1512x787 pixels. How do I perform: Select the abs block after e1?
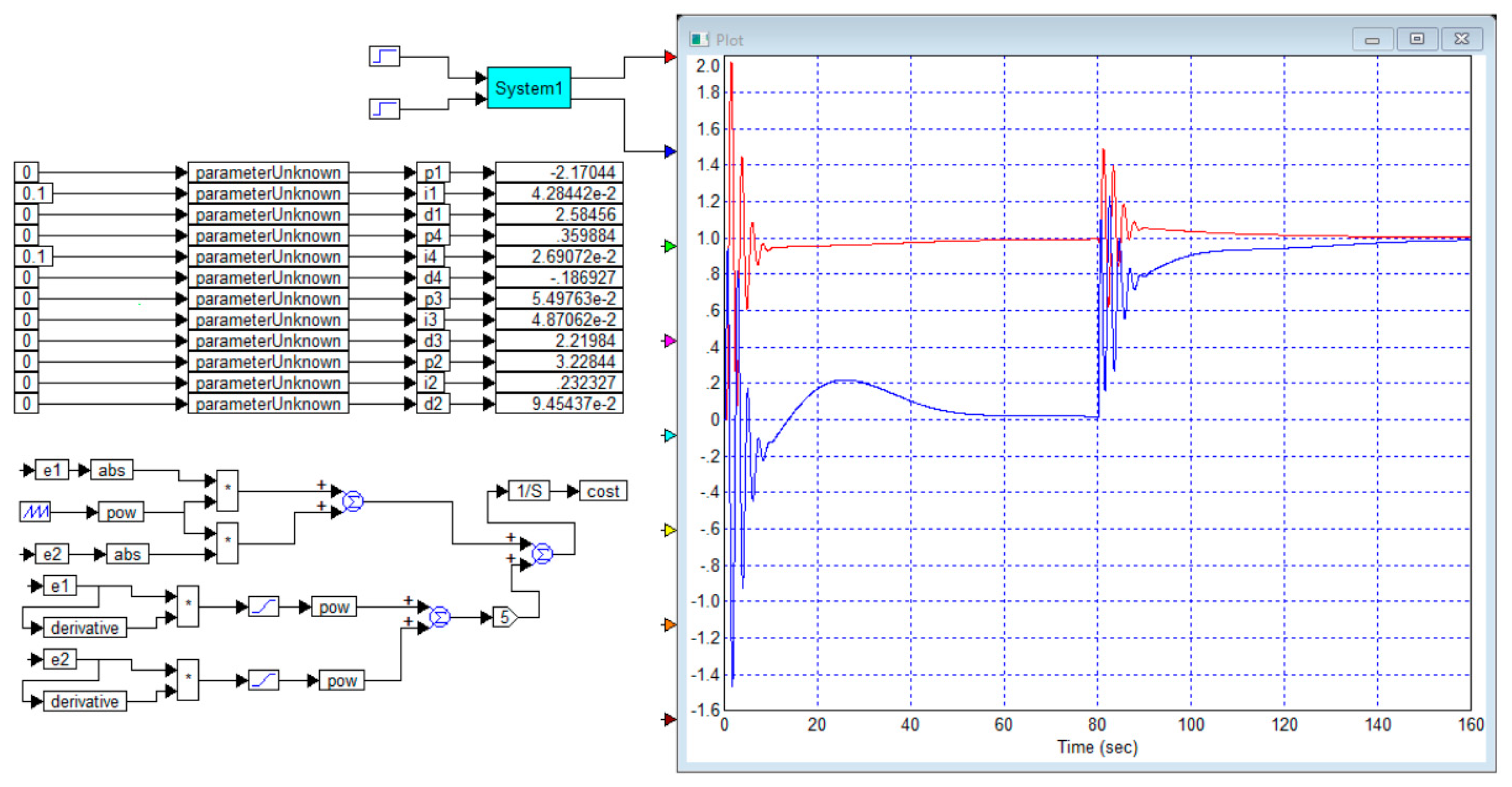(x=112, y=470)
